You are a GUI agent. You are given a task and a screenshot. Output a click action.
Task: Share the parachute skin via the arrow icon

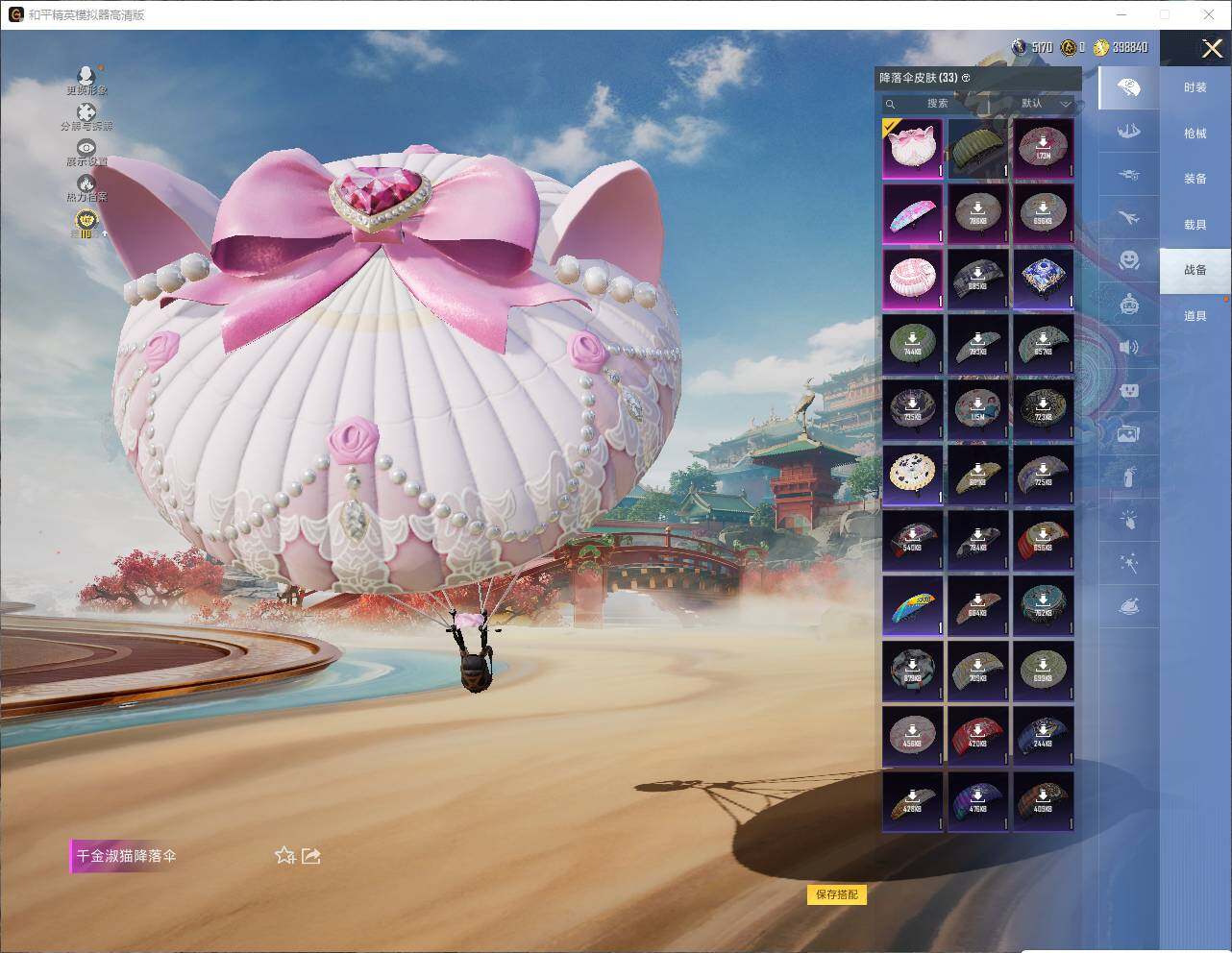[310, 855]
